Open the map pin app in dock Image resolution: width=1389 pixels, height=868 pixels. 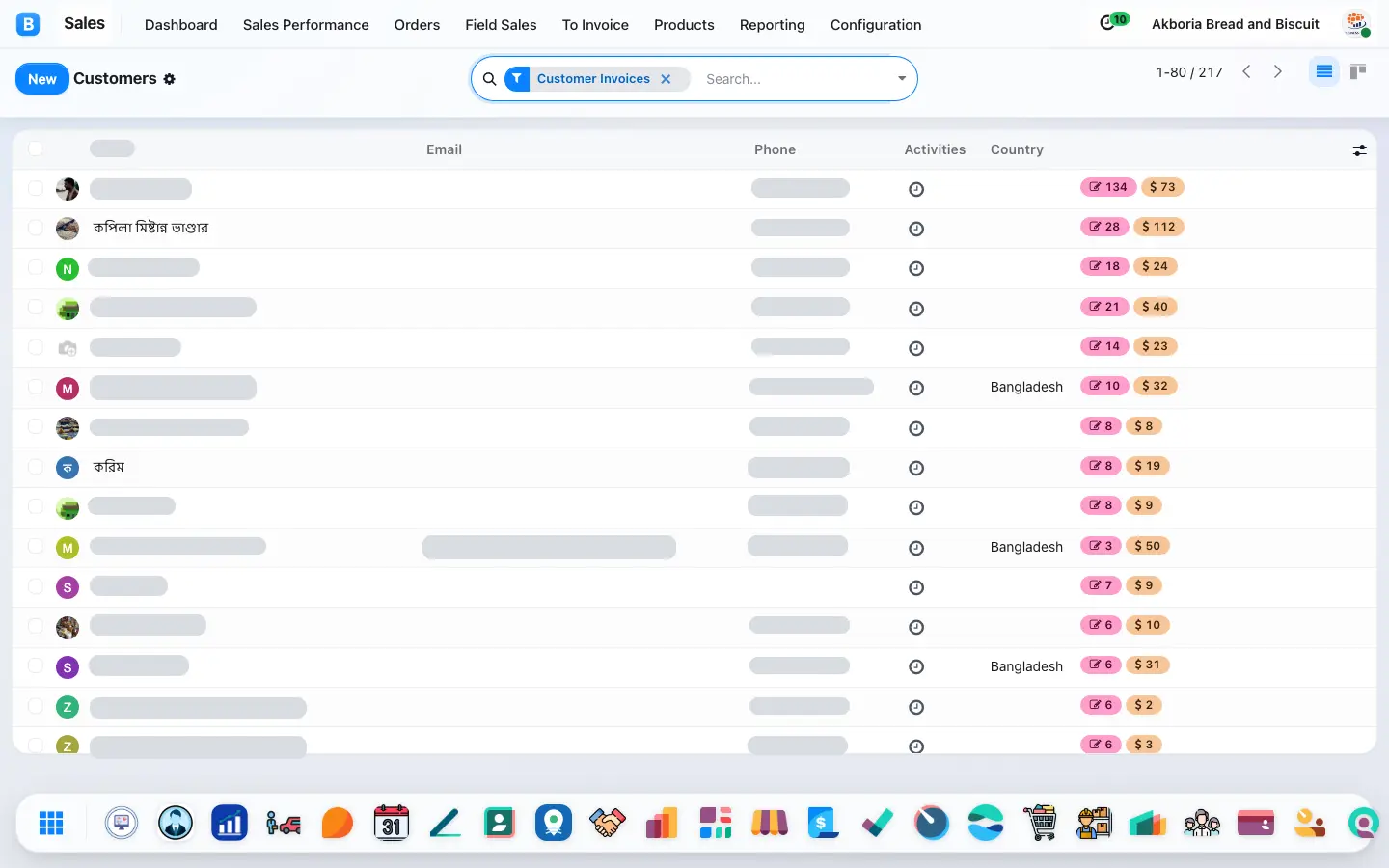(x=554, y=823)
